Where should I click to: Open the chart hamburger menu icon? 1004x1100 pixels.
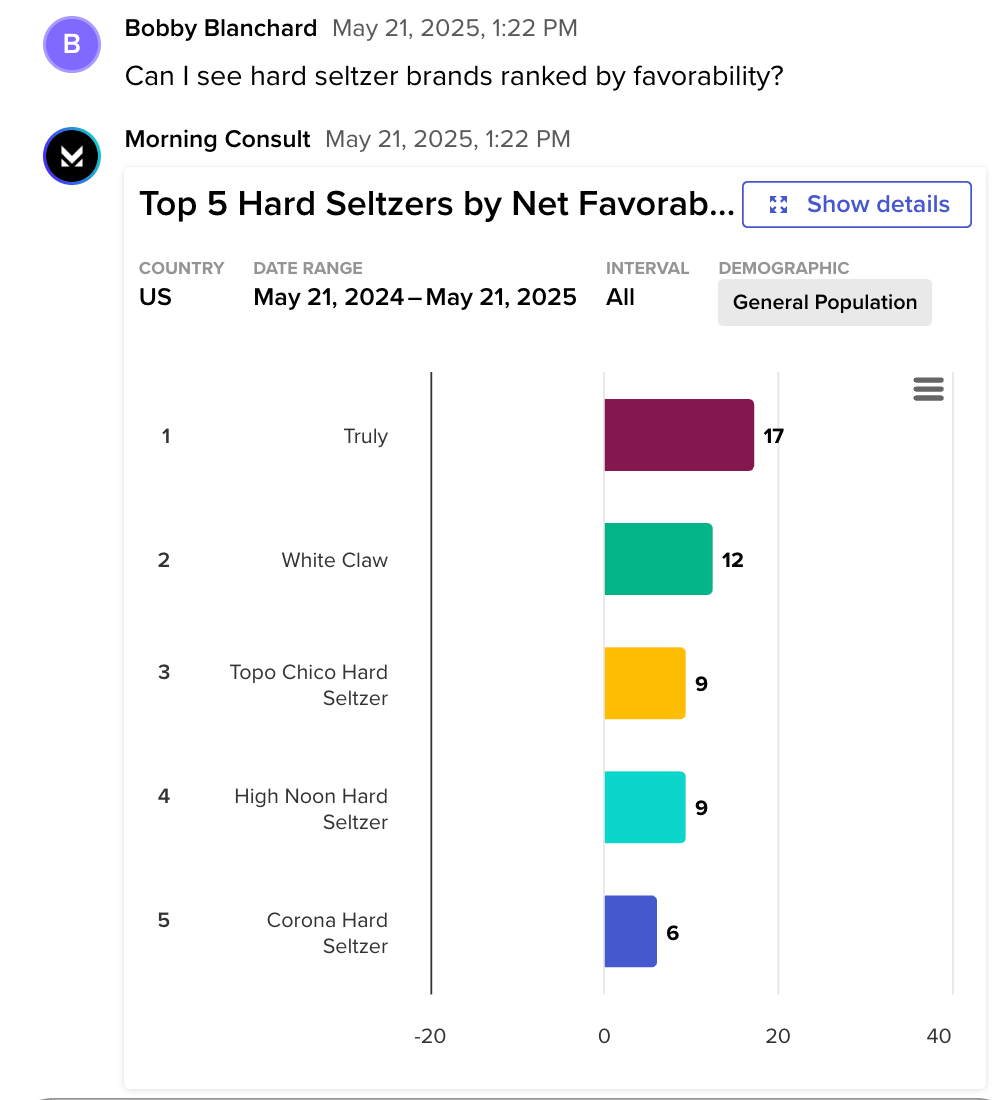[x=928, y=389]
